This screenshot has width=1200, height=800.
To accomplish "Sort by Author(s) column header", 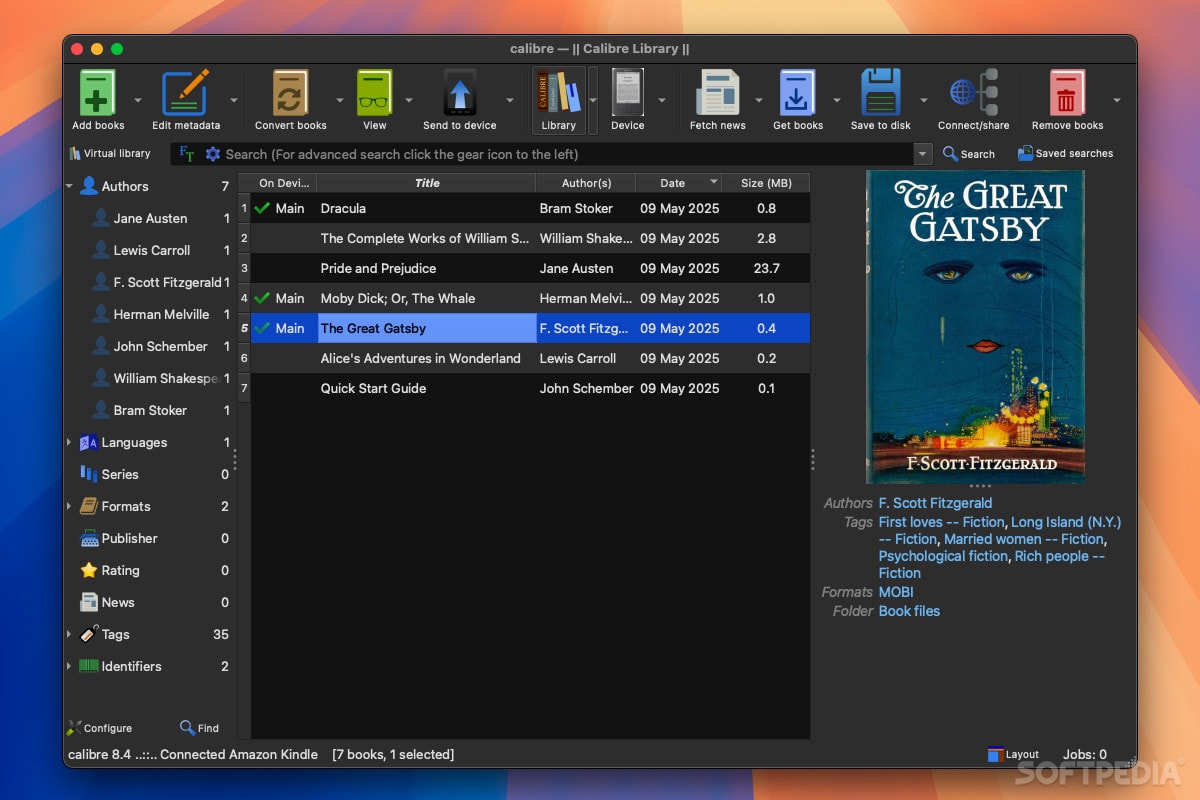I will point(586,183).
